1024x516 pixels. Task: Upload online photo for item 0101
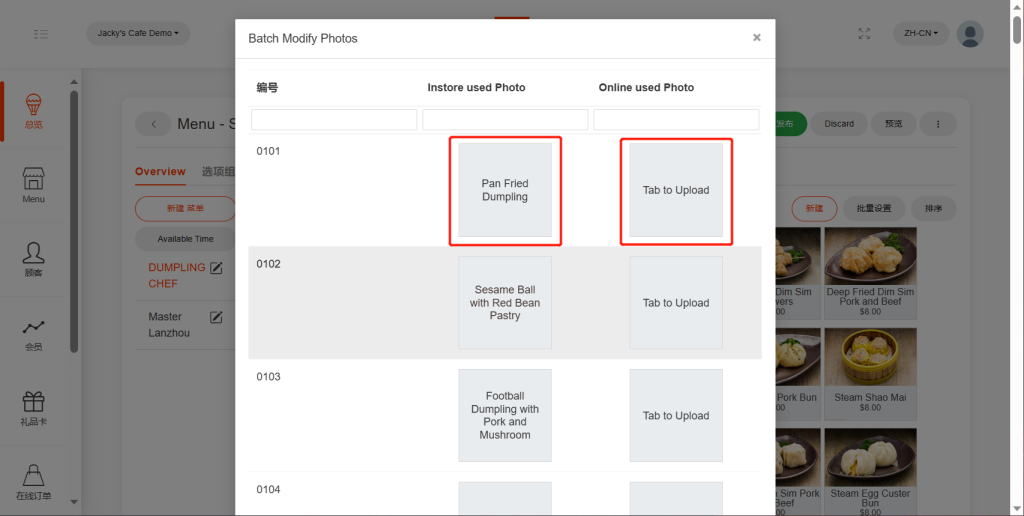point(676,190)
